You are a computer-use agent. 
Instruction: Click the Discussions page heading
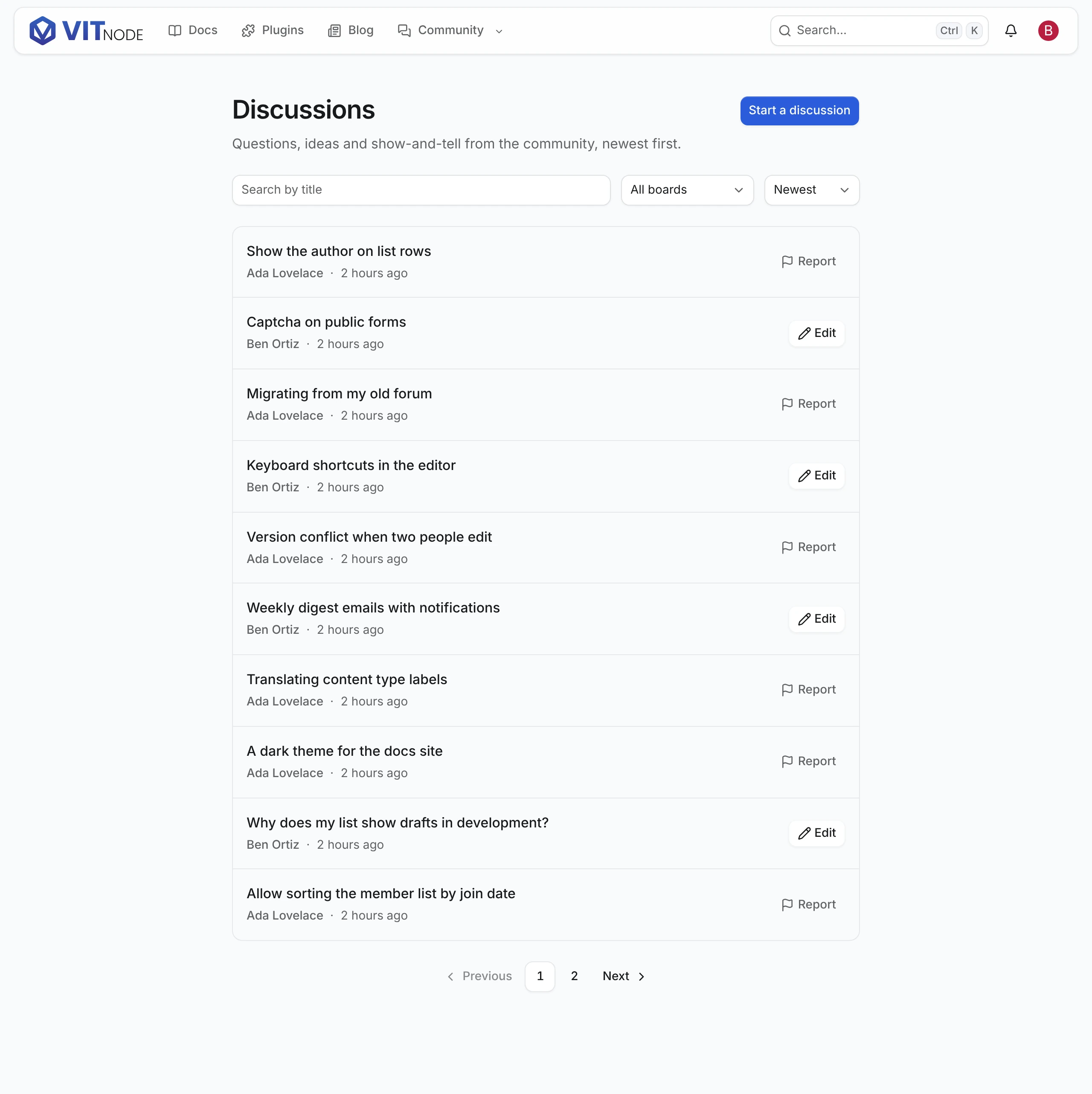pos(304,110)
